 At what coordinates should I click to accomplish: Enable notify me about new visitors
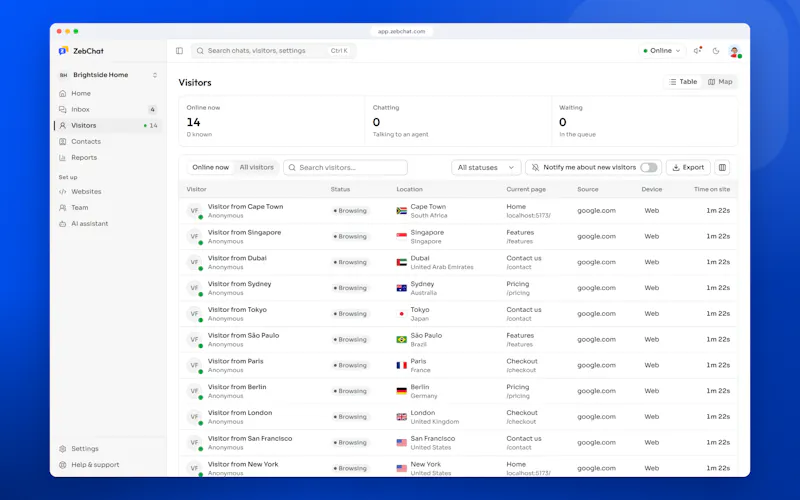pos(648,167)
